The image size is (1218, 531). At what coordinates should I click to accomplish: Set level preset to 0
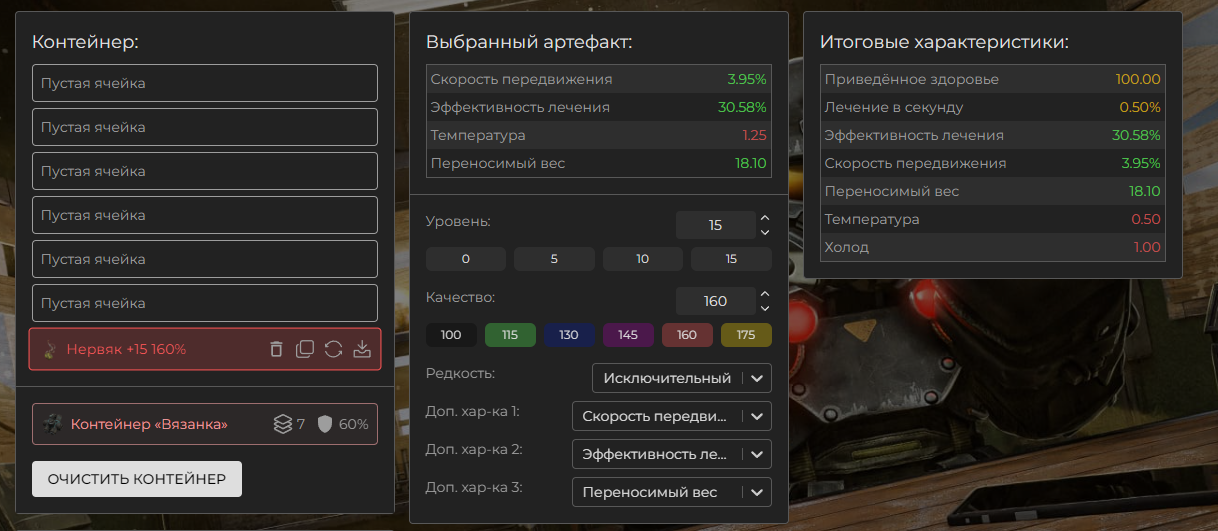pos(465,259)
